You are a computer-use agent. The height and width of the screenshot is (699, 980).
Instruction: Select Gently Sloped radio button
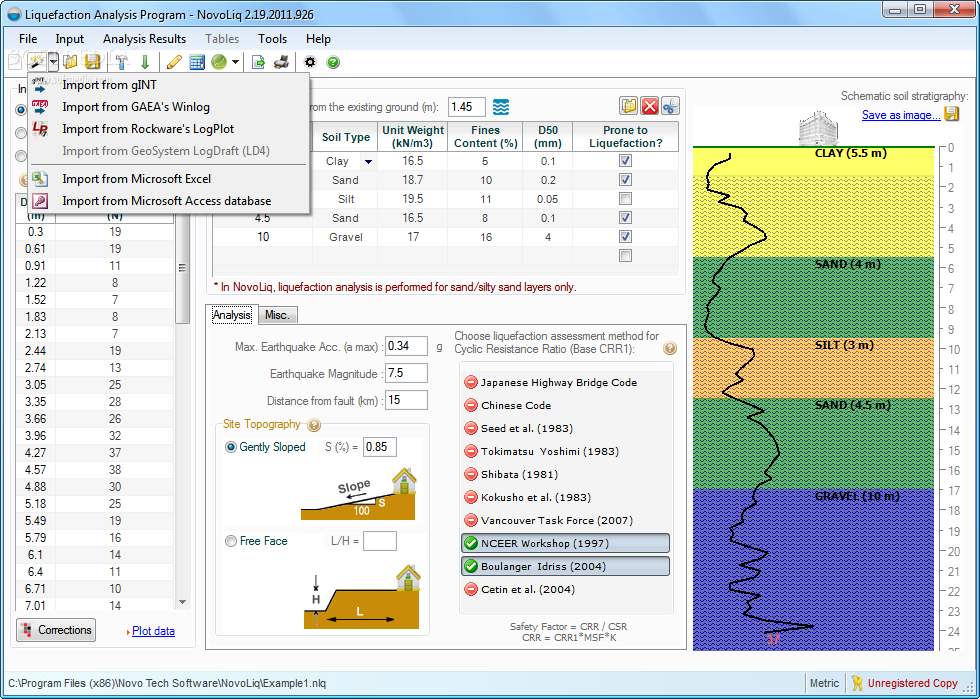[231, 447]
